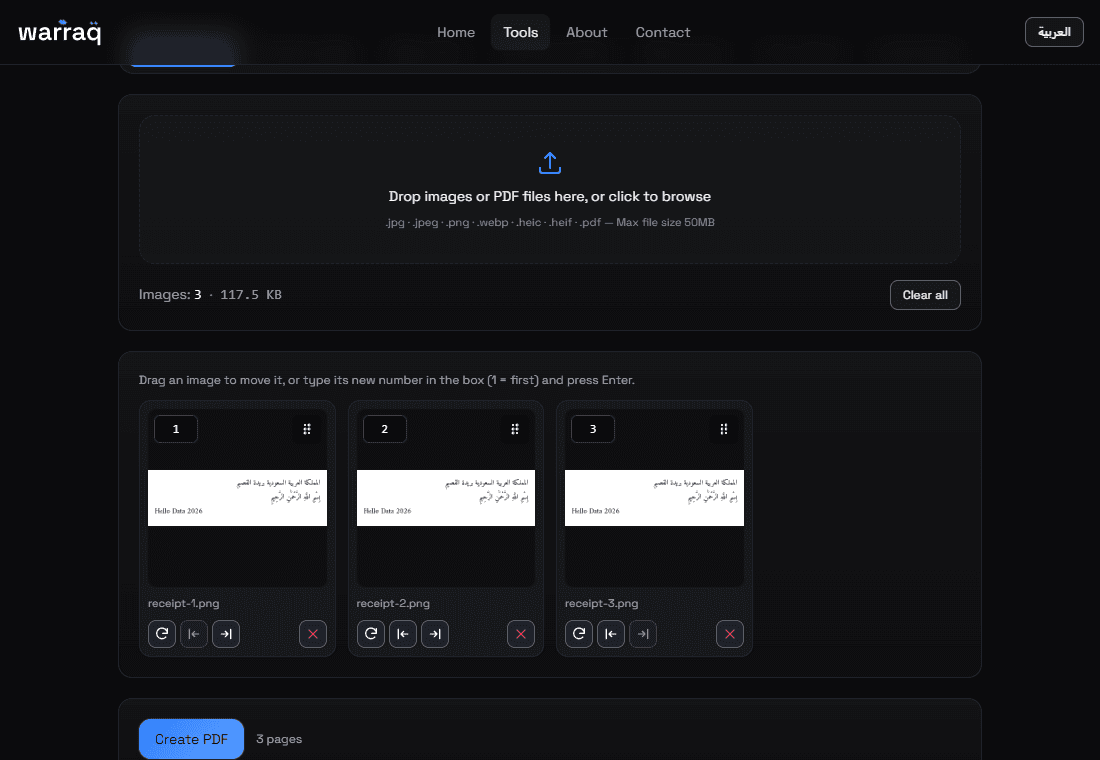
Task: Click the drag handle on the receipt-3.png card
Action: (x=724, y=429)
